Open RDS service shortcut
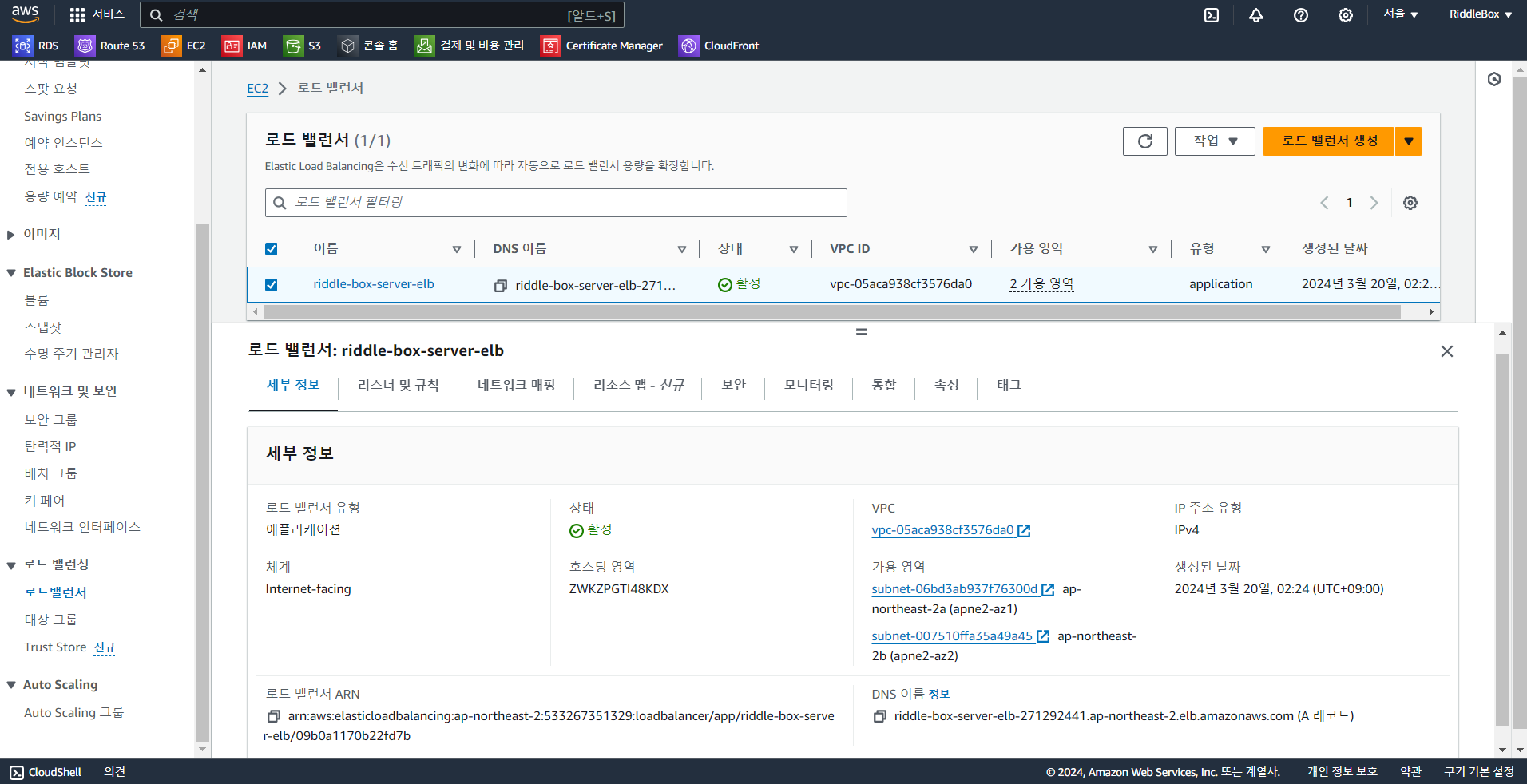Screen dimensions: 1527x784 click(36, 46)
